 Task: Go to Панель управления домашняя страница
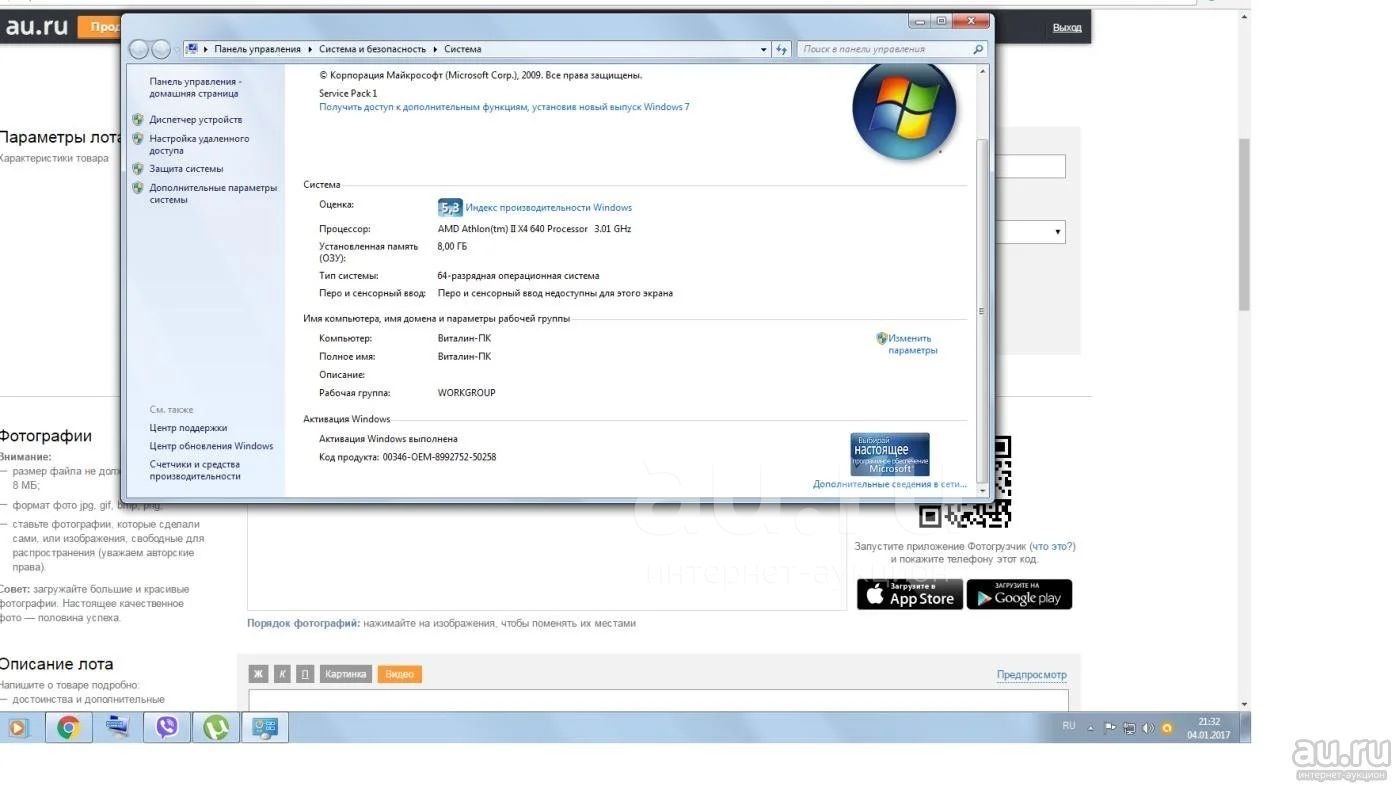click(195, 88)
